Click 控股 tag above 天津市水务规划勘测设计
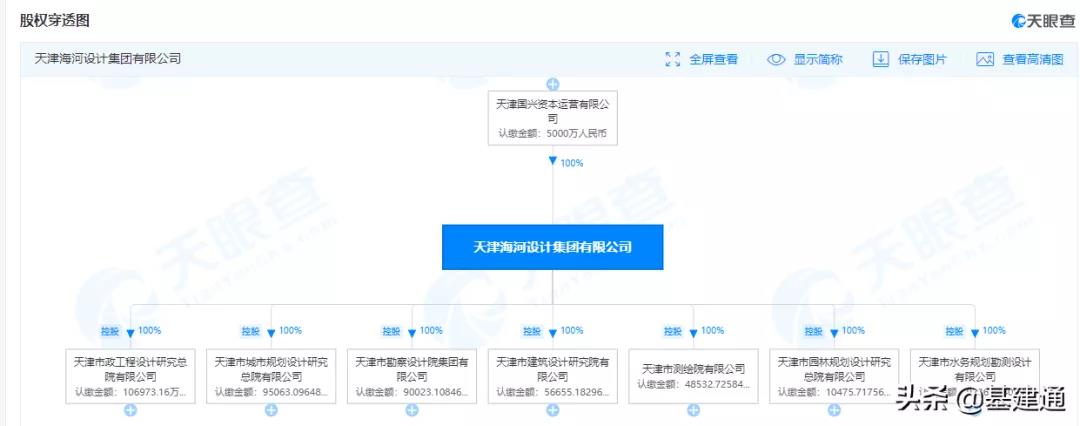Viewport: 1080px width, 426px height. (x=955, y=332)
